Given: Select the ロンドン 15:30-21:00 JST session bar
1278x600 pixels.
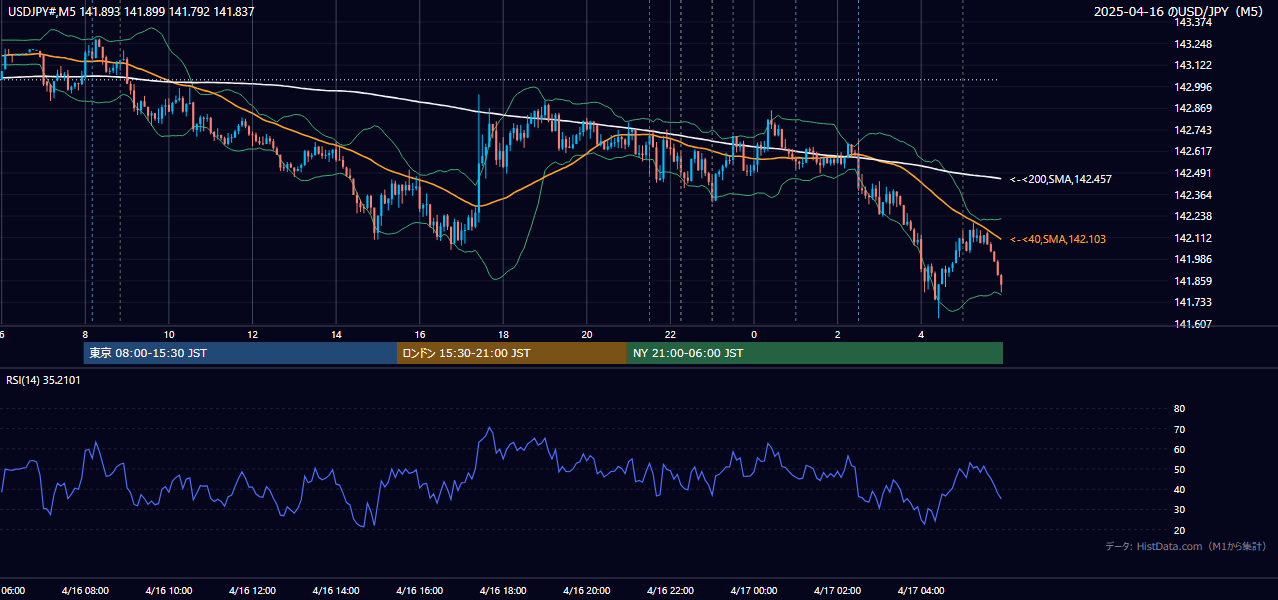Looking at the screenshot, I should 512,353.
